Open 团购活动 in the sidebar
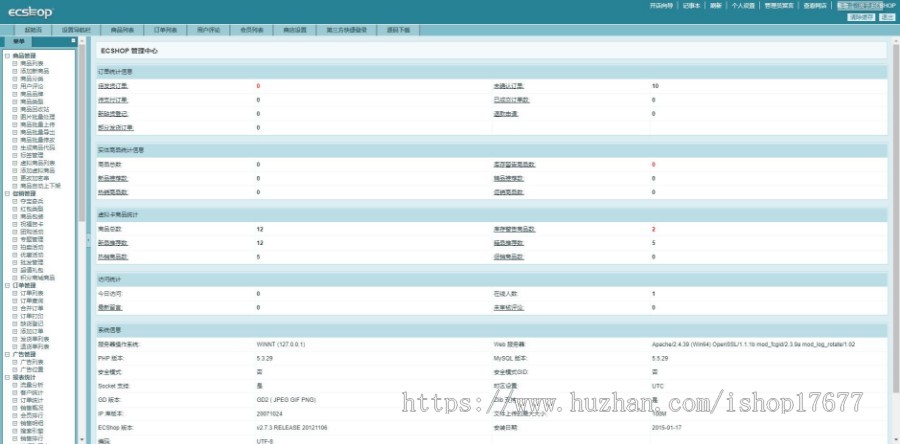The height and width of the screenshot is (444, 900). (31, 232)
